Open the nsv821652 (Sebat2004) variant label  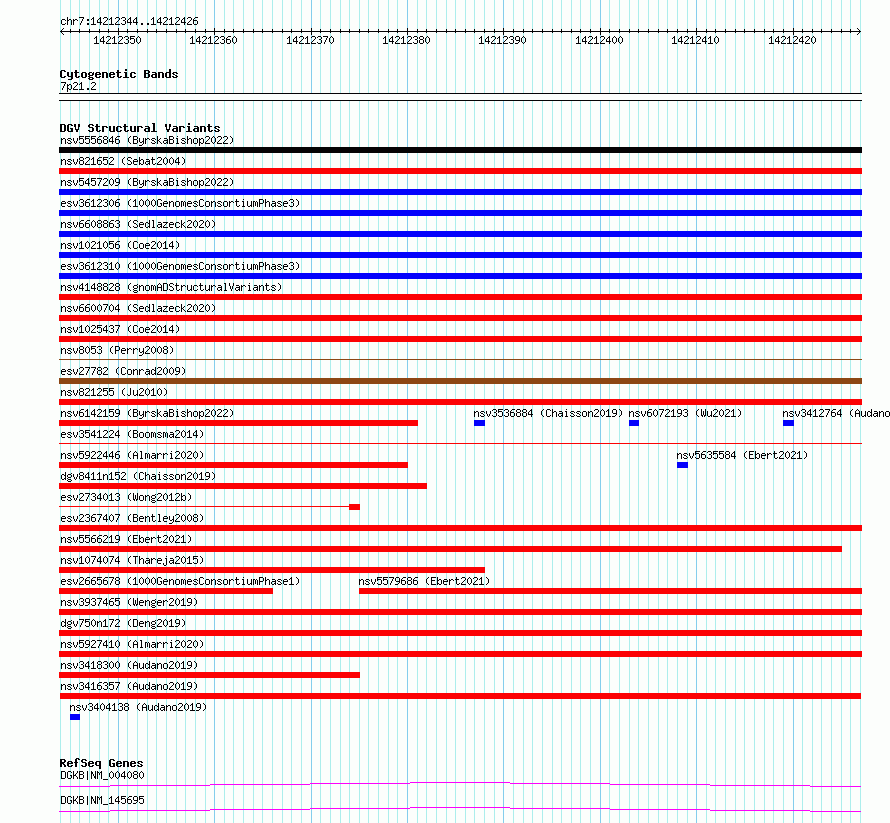click(x=123, y=161)
